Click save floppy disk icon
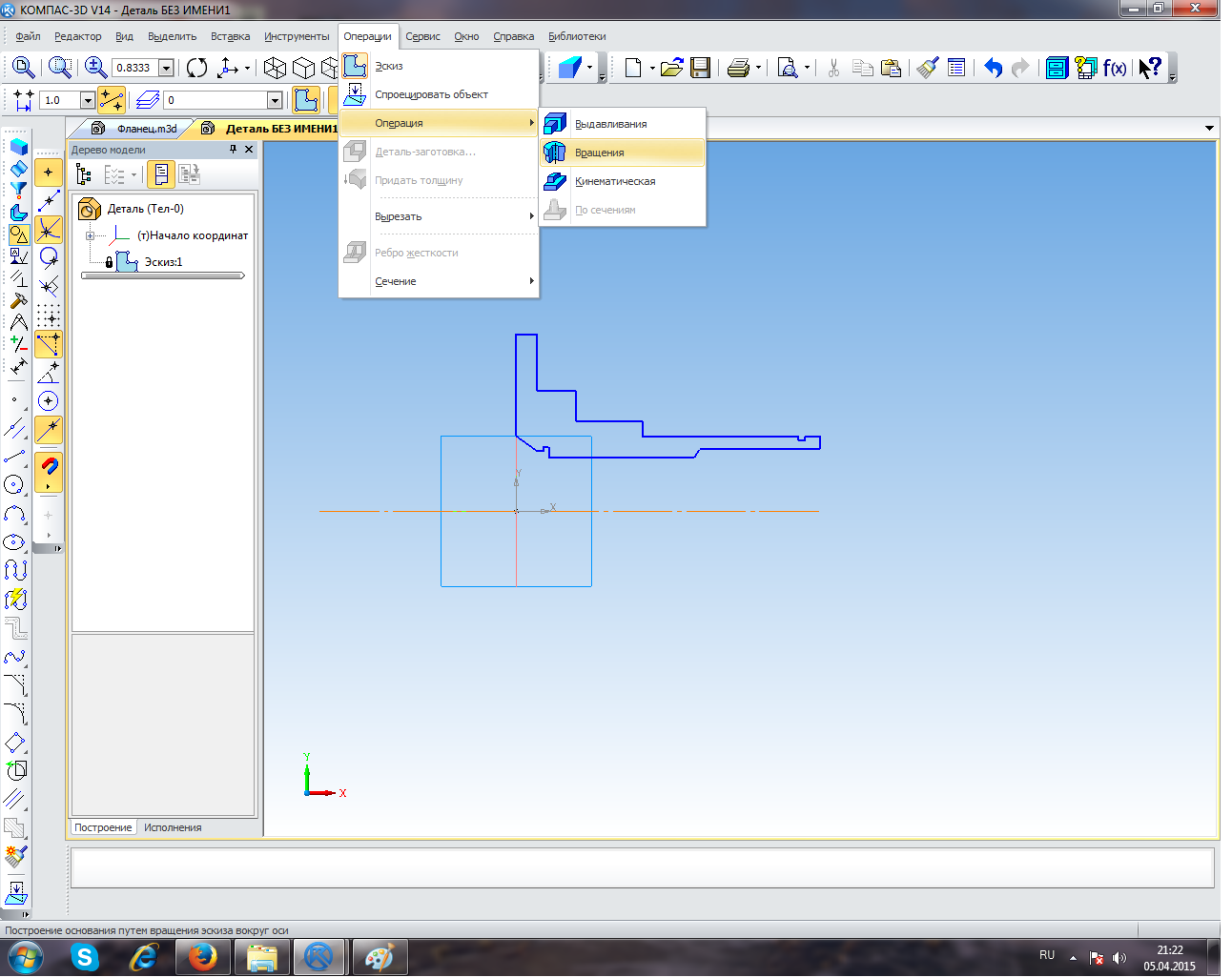The image size is (1232, 978). (701, 68)
